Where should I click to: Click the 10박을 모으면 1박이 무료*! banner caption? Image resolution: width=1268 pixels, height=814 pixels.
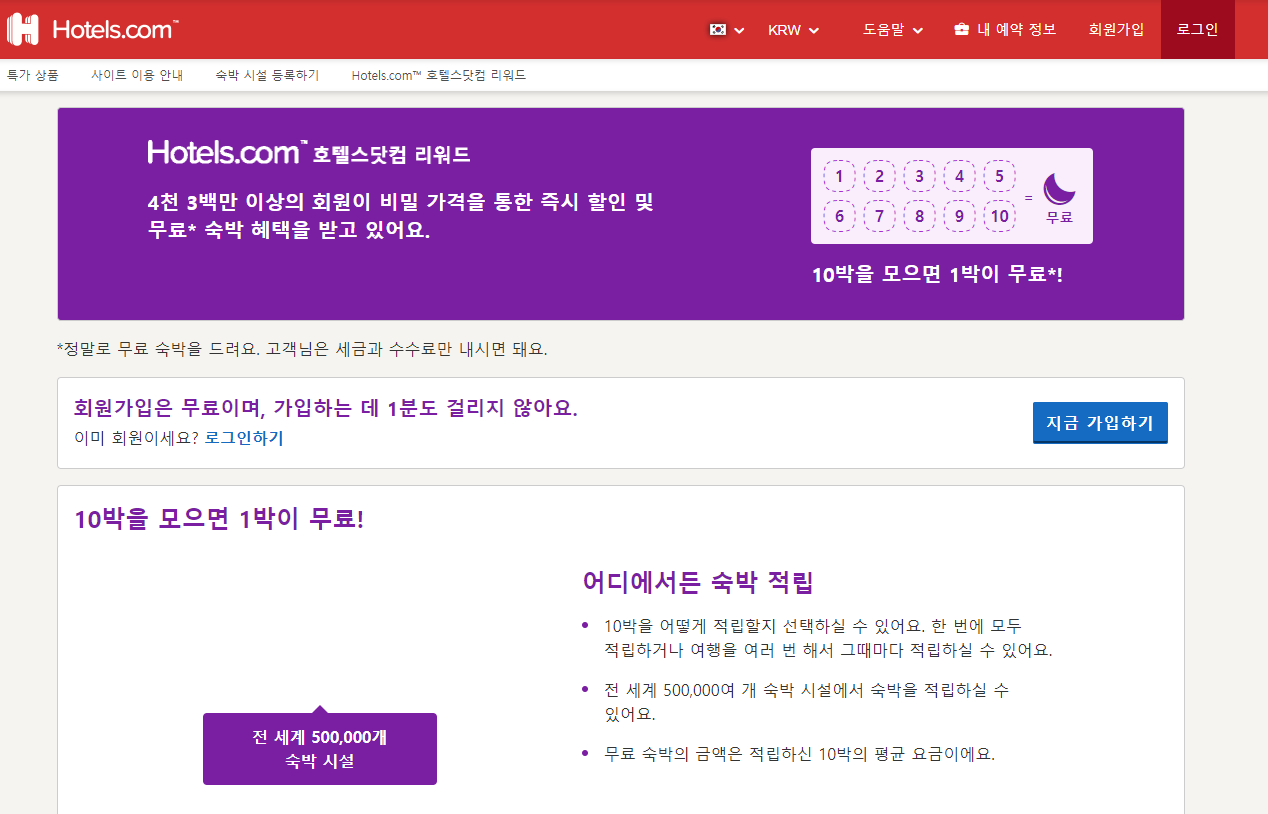tap(937, 273)
